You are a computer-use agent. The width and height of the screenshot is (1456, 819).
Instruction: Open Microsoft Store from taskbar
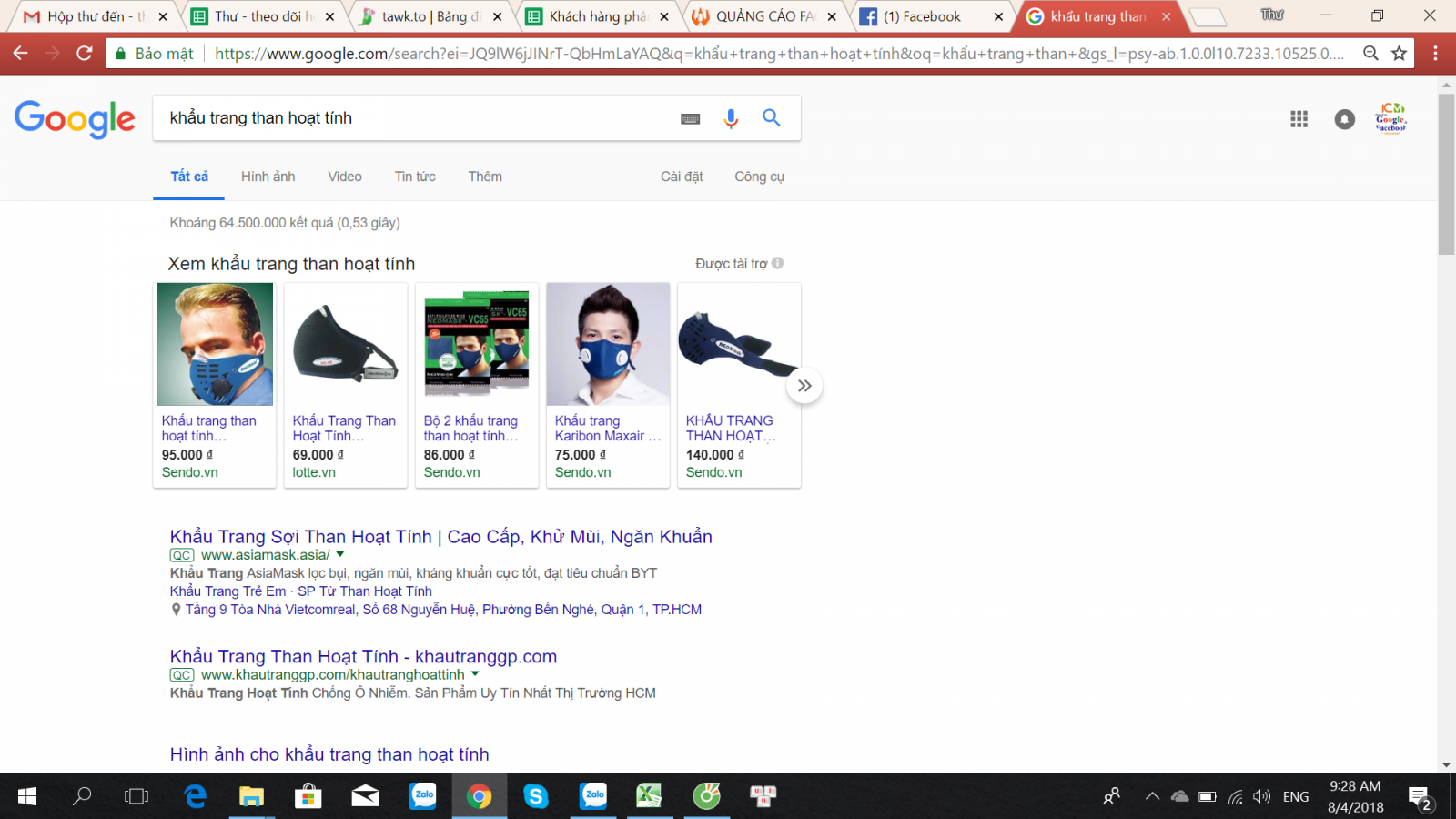(x=308, y=796)
